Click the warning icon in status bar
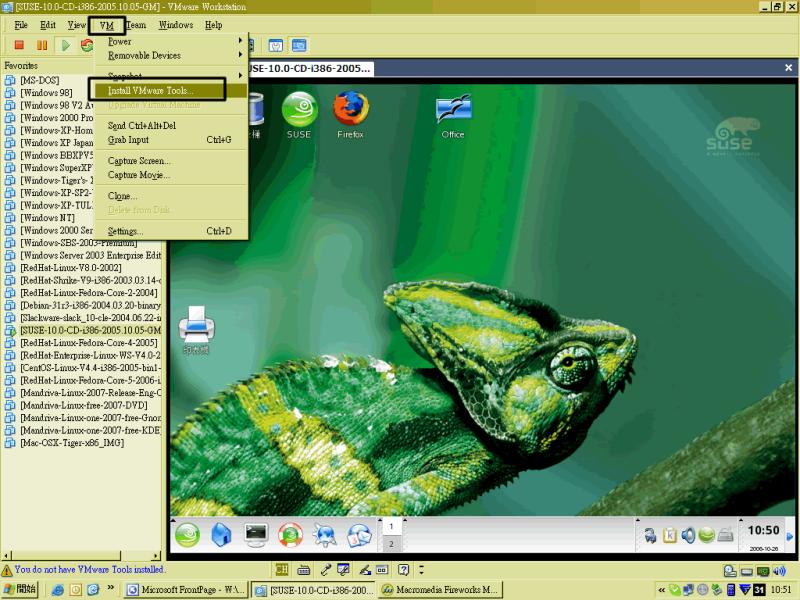The width and height of the screenshot is (800, 600). (x=7, y=570)
